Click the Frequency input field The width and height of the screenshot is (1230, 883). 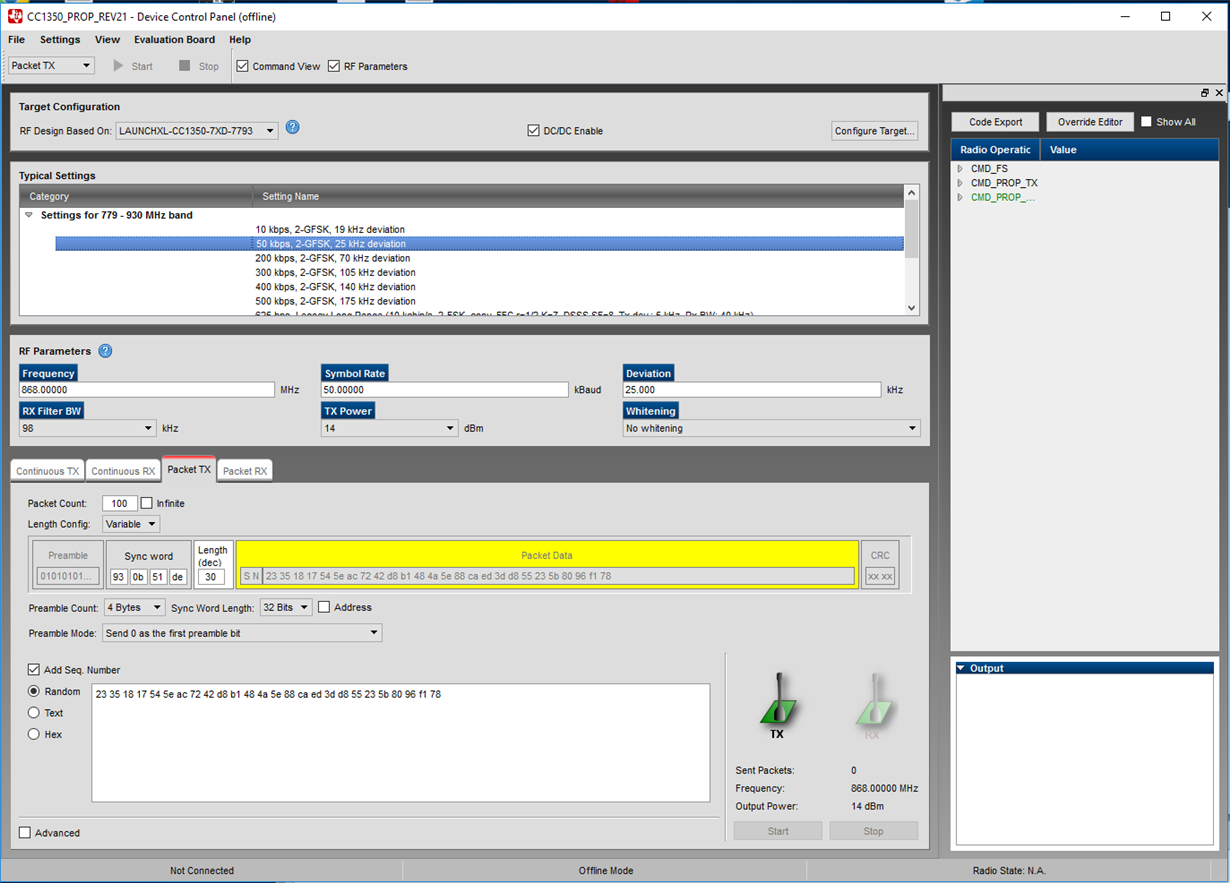(146, 390)
